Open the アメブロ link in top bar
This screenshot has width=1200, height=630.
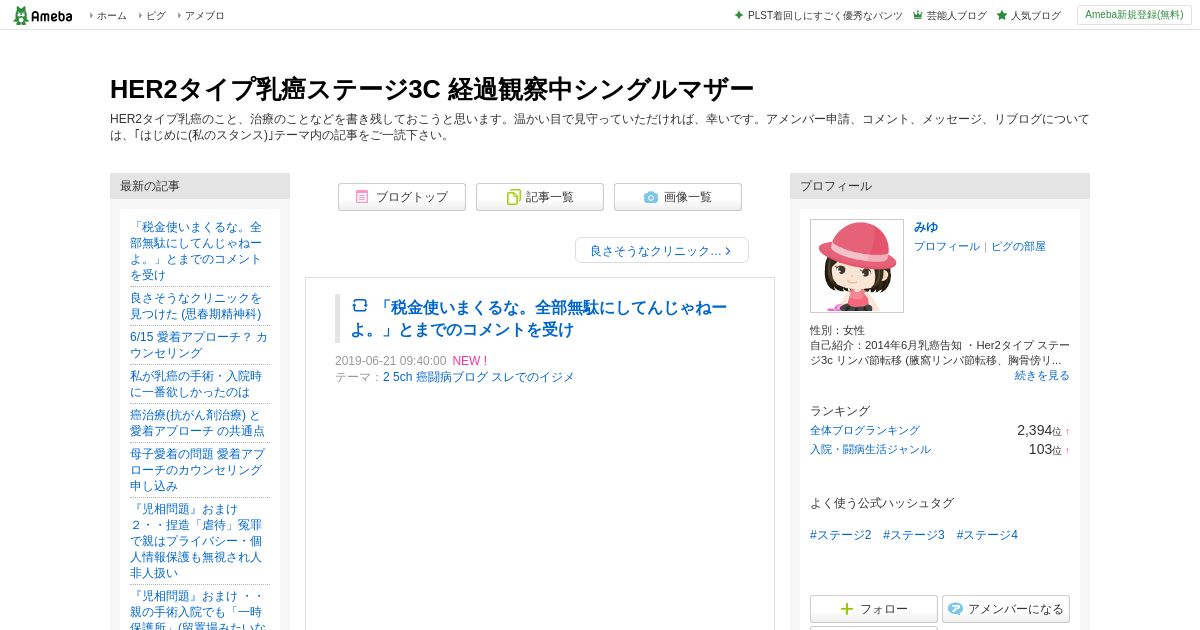tap(204, 15)
